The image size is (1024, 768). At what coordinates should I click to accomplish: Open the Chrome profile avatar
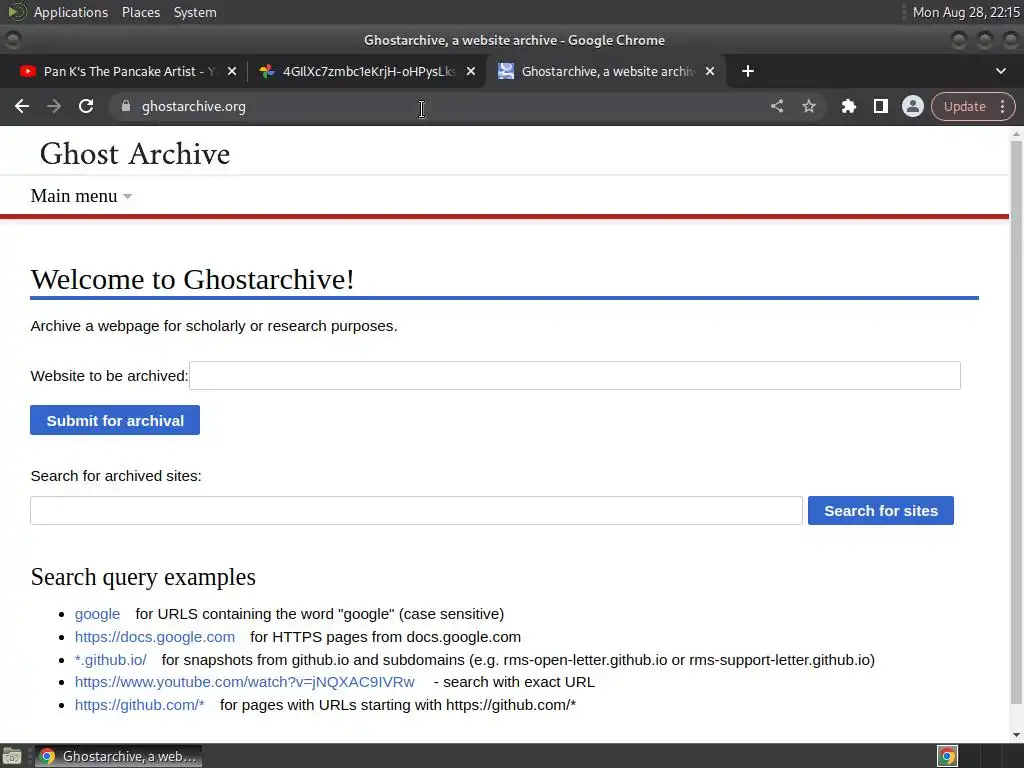(912, 106)
